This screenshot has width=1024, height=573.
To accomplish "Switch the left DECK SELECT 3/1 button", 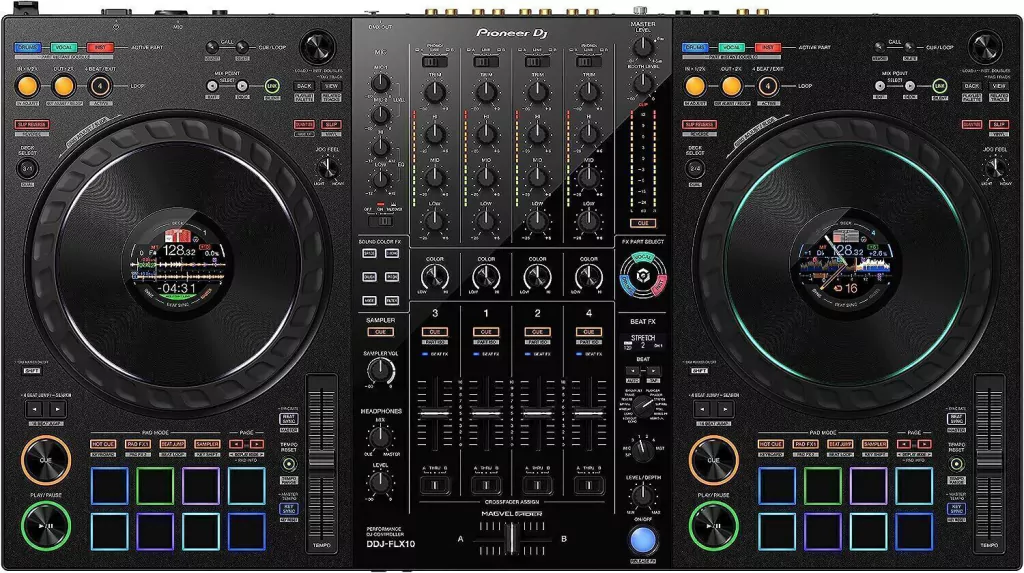I will click(27, 169).
